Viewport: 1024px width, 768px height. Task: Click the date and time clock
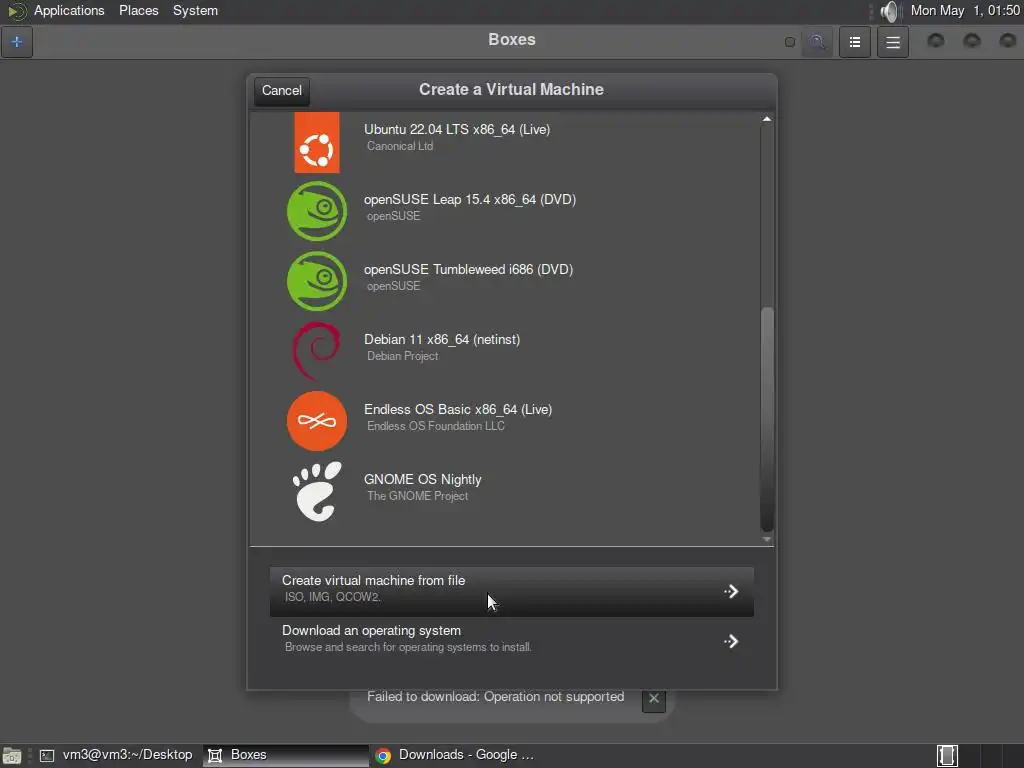[x=965, y=11]
